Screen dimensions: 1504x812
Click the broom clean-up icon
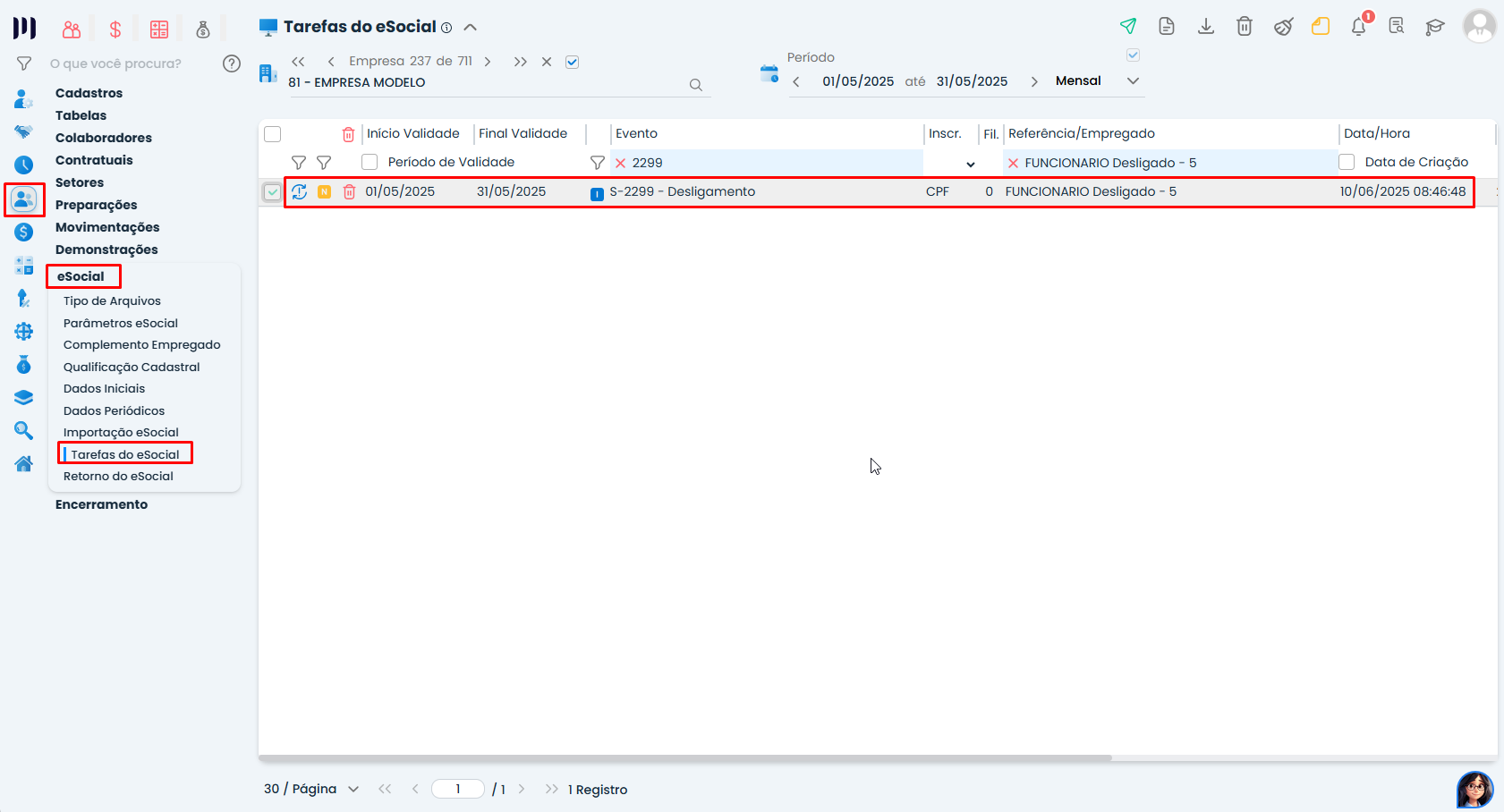pos(1283,26)
